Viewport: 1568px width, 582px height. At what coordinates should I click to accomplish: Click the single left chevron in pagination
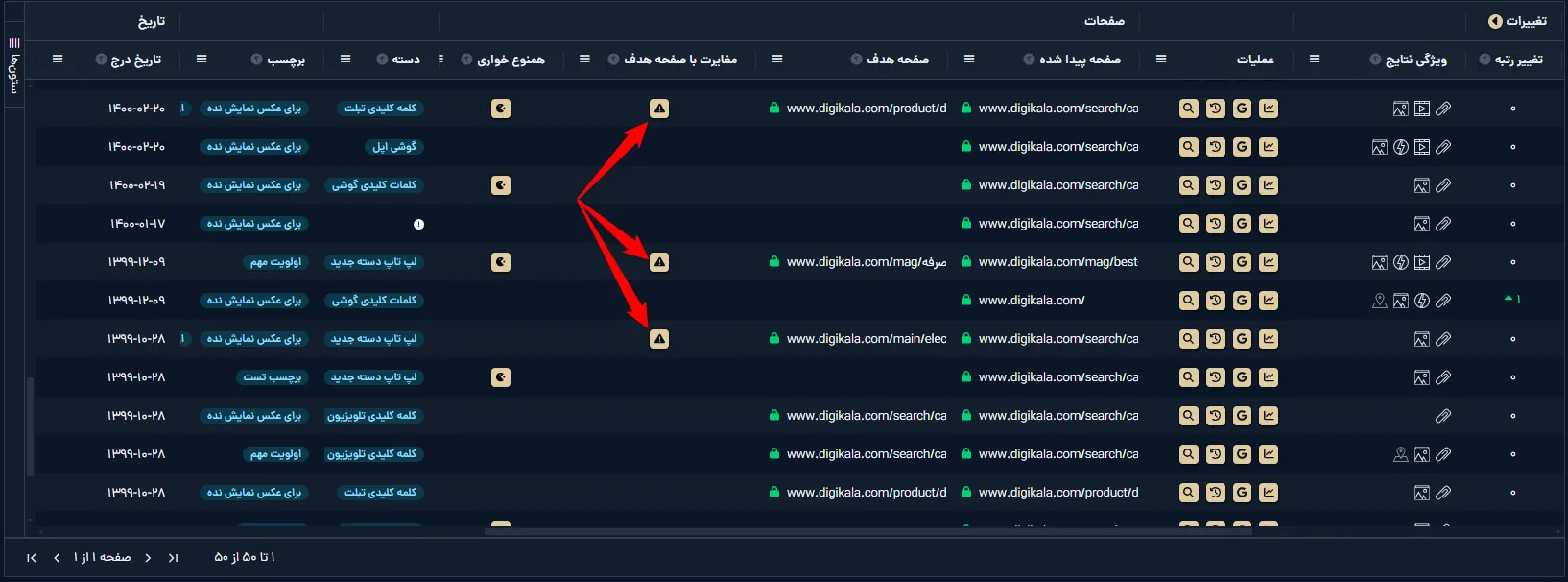click(57, 558)
